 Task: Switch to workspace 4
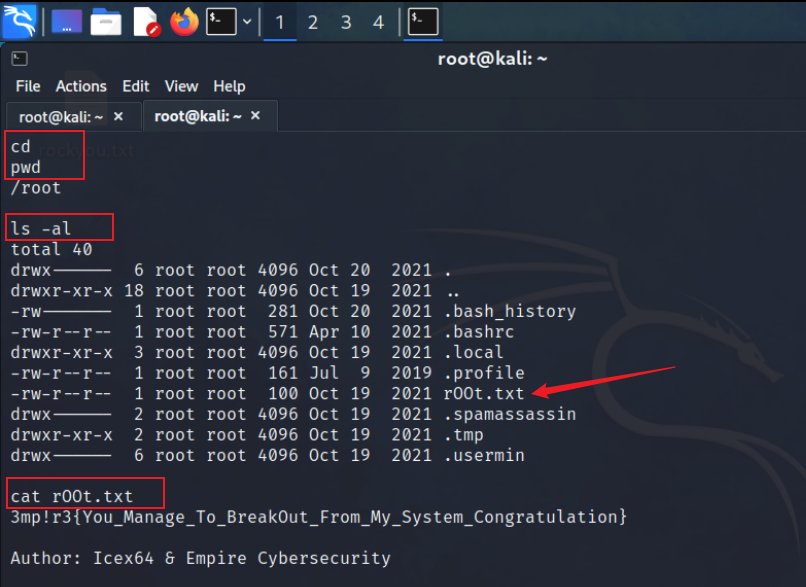[x=378, y=22]
